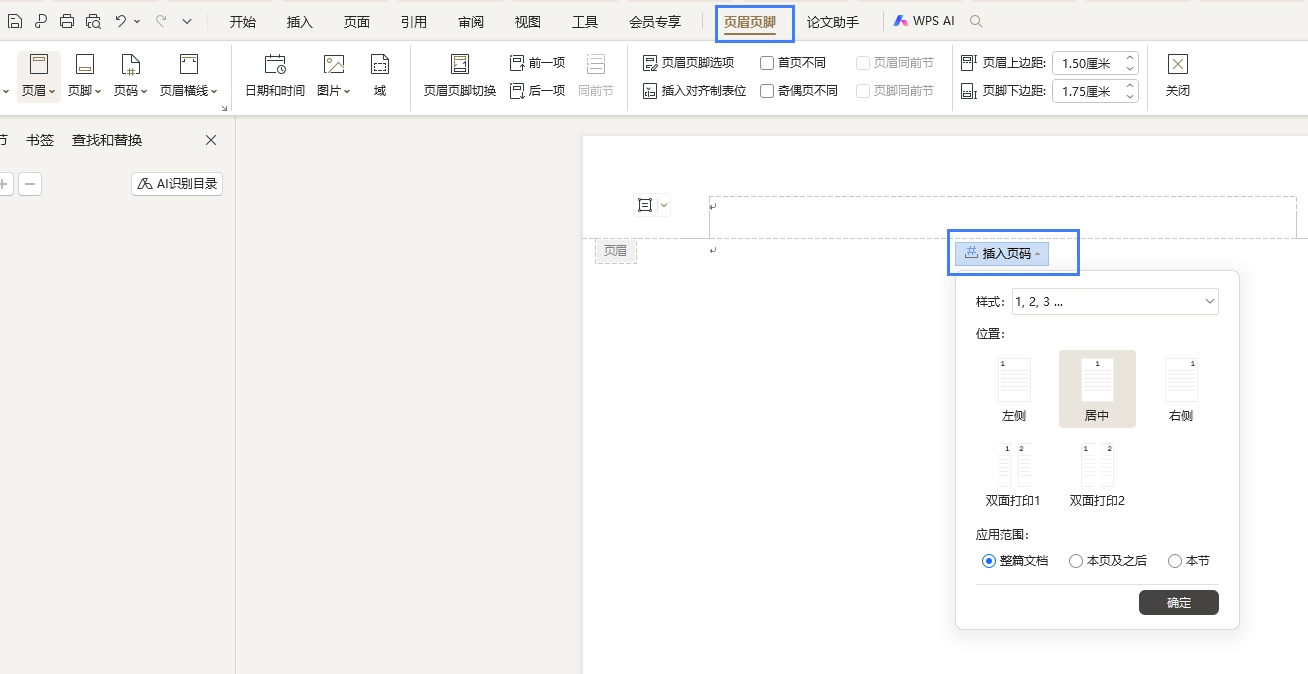Insert 日期和时间 date and time
The image size is (1308, 674).
275,76
